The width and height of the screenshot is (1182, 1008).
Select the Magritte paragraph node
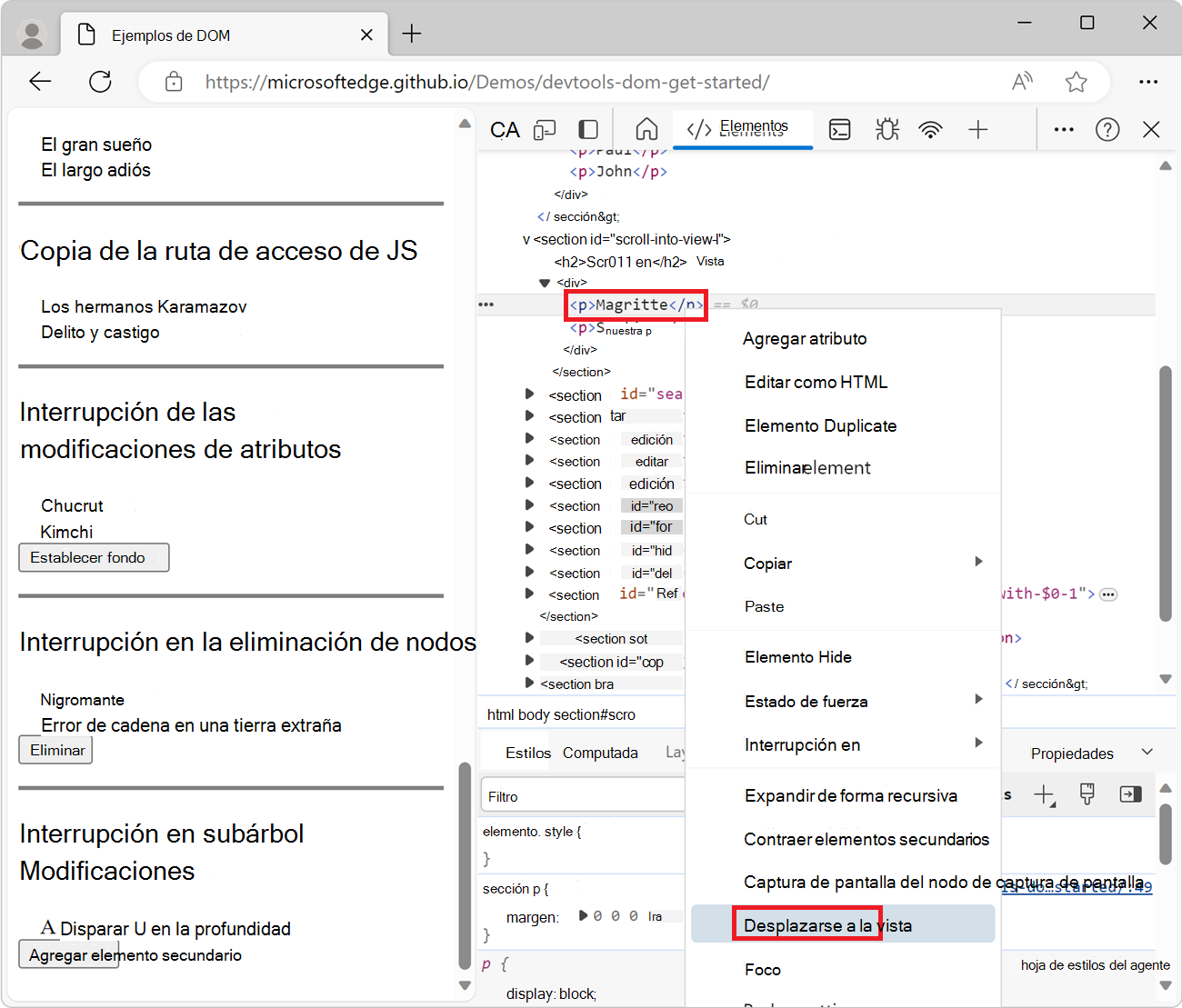click(x=636, y=304)
